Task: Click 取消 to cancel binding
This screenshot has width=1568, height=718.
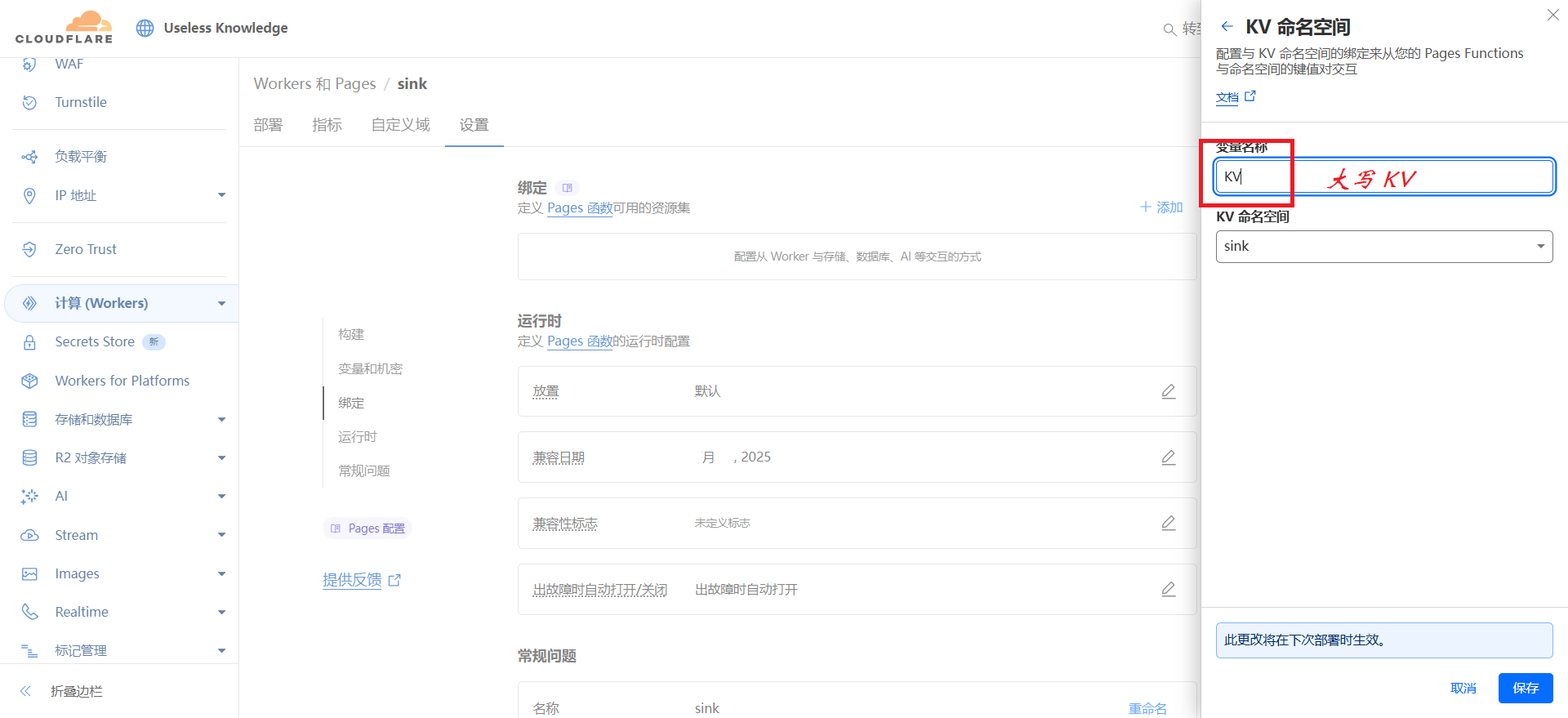Action: (x=1463, y=688)
